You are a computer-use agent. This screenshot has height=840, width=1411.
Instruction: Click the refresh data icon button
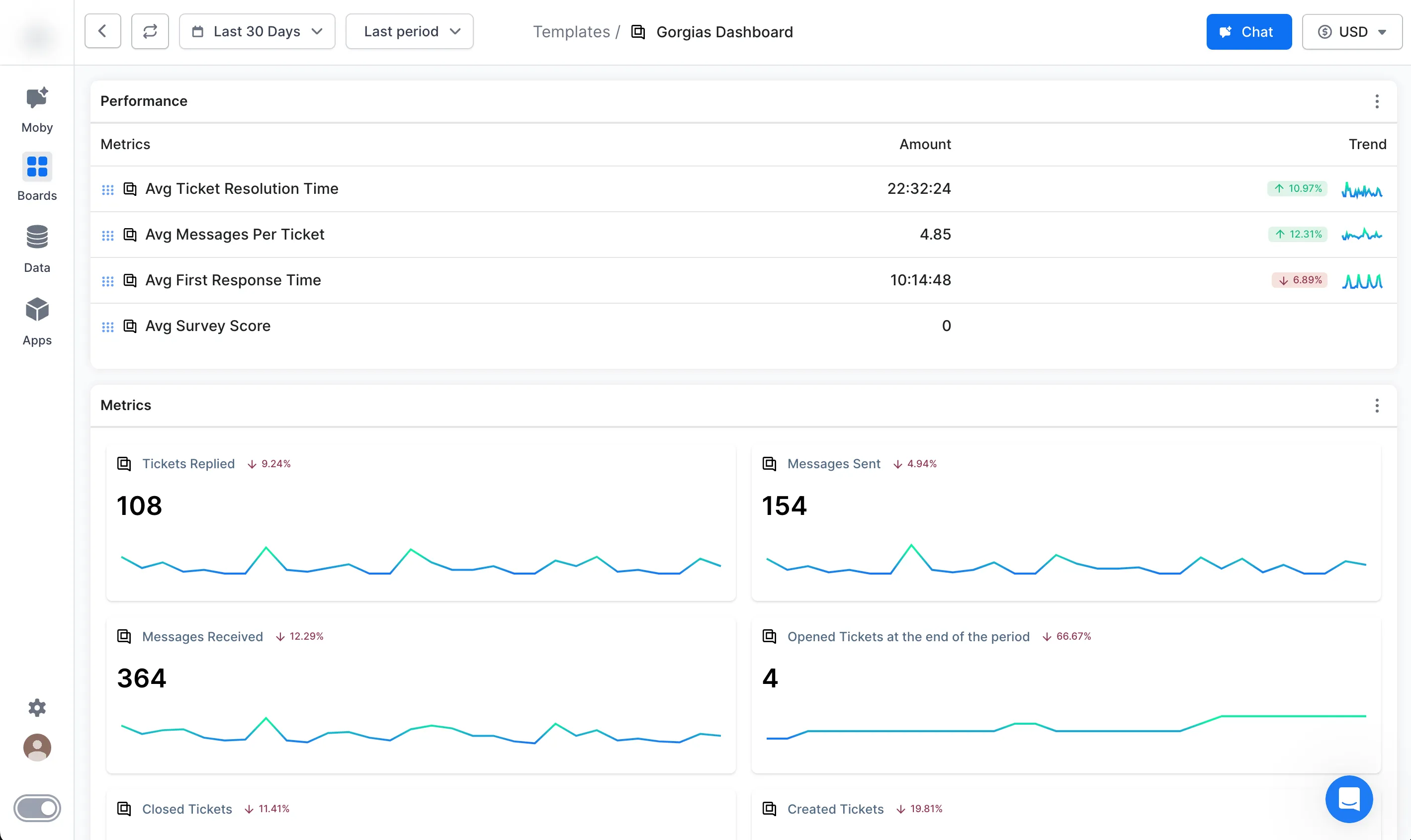(150, 32)
